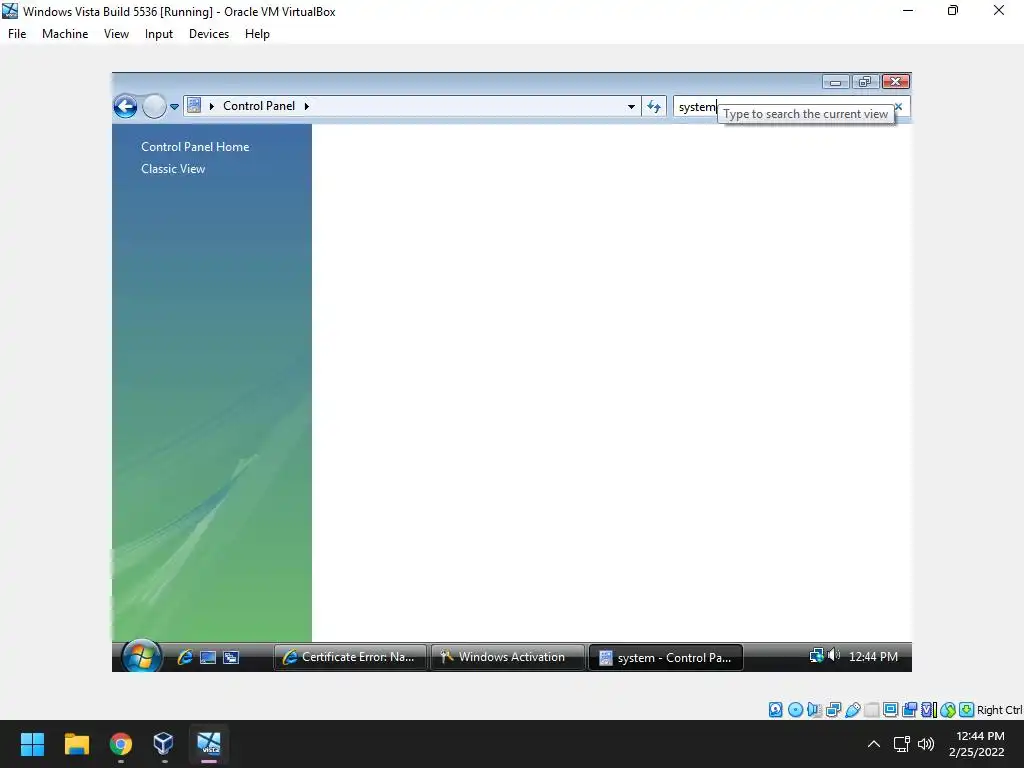The image size is (1024, 768).
Task: Click Show Desktop in Quick Launch
Action: pos(208,658)
